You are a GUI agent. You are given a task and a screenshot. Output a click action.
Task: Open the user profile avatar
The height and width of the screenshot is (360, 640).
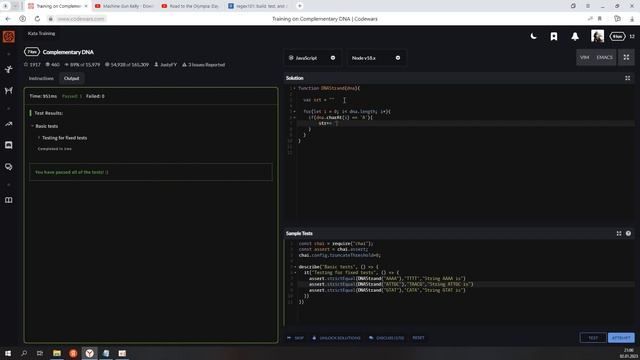tap(597, 36)
